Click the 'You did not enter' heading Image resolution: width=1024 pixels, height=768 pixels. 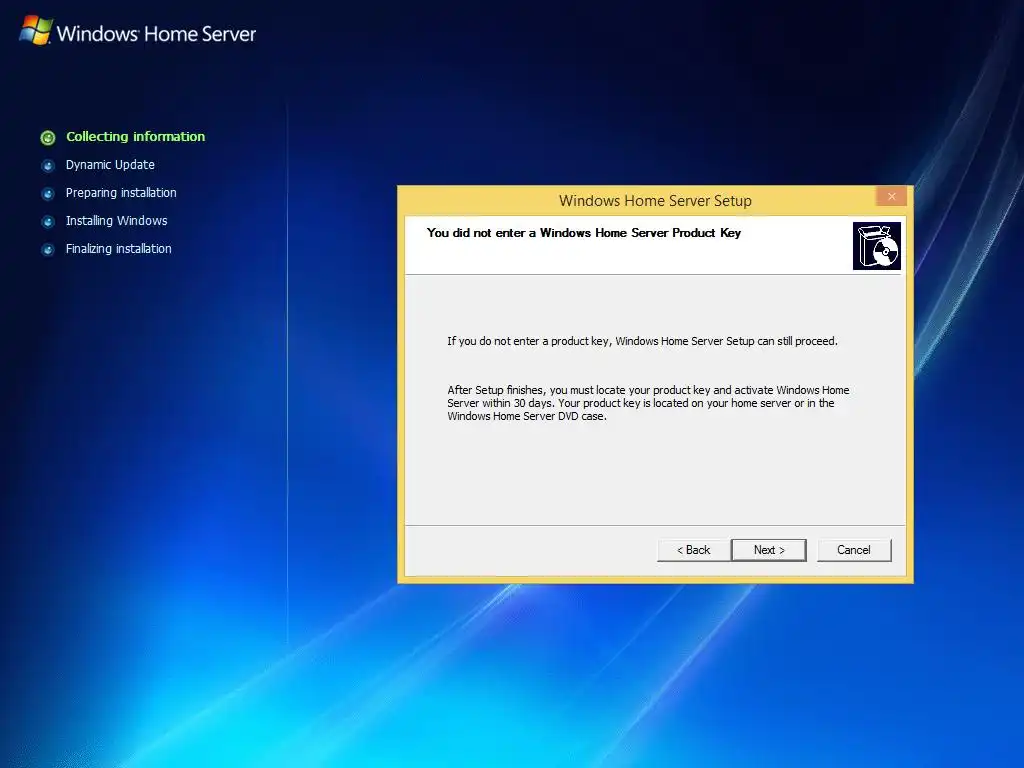(583, 232)
